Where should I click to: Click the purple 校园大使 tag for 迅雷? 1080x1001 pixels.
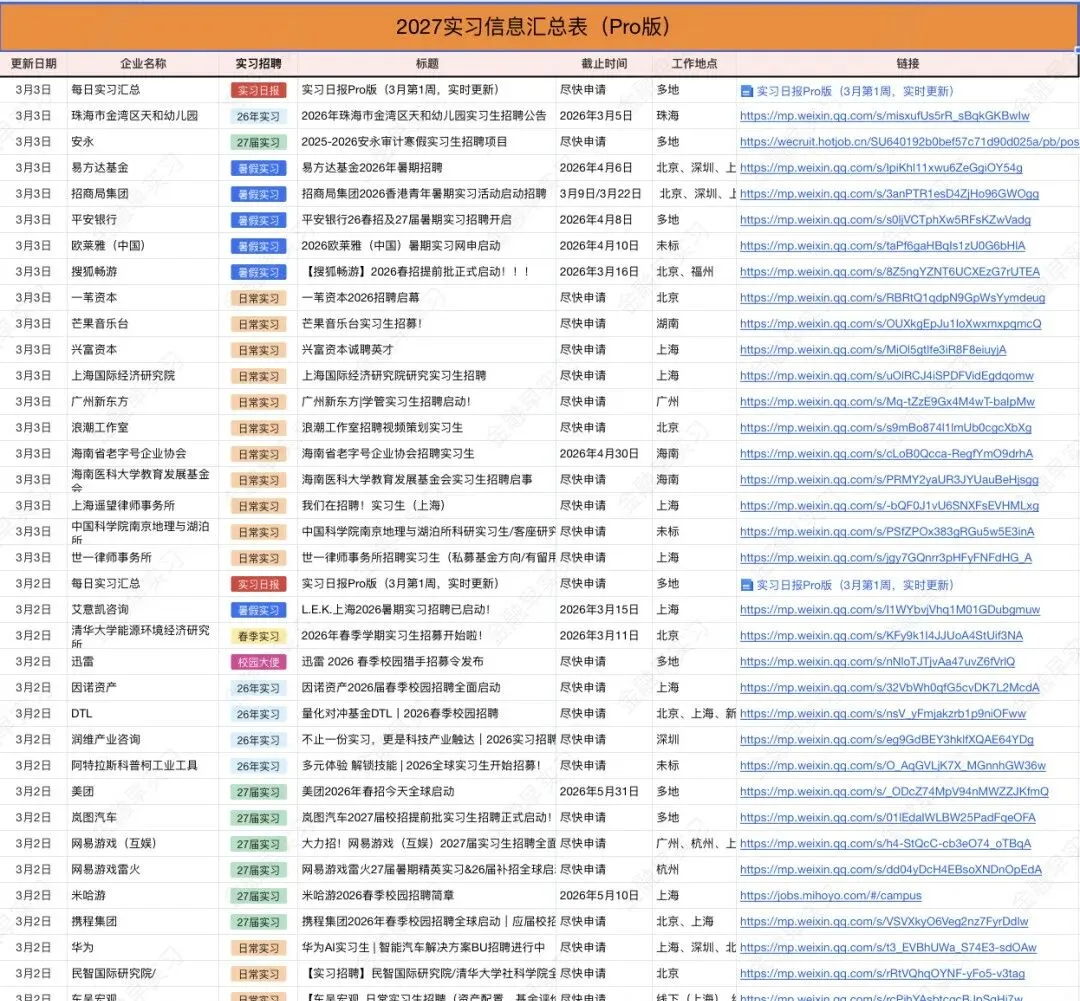point(258,663)
